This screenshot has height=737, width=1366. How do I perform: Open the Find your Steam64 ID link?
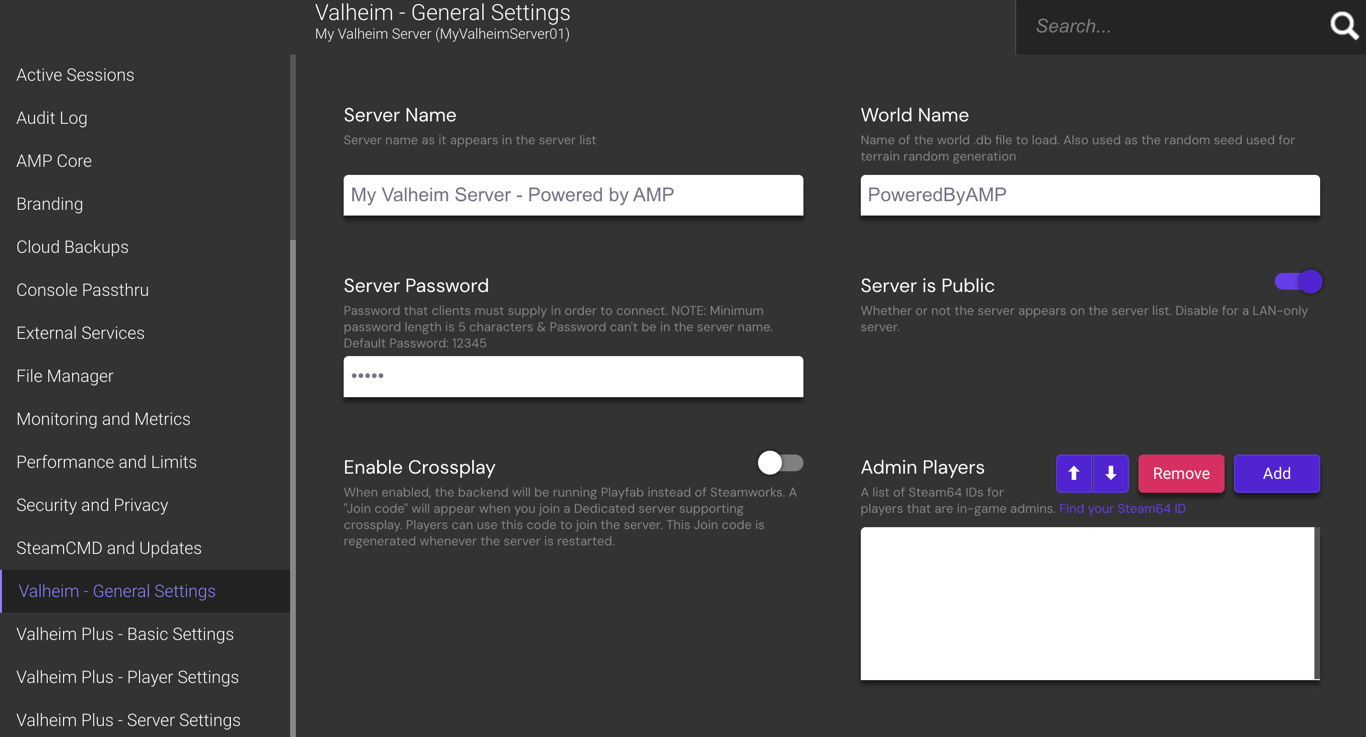[1122, 508]
